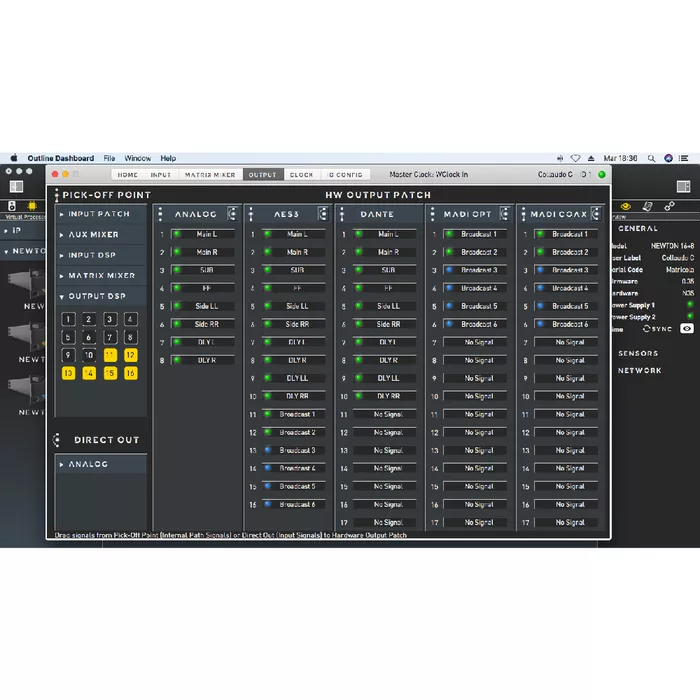700x700 pixels.
Task: Click the Sync time icon
Action: (646, 329)
